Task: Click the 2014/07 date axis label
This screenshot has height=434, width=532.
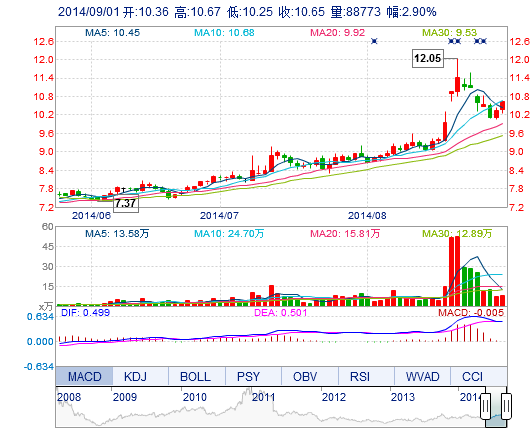Action: coord(219,215)
